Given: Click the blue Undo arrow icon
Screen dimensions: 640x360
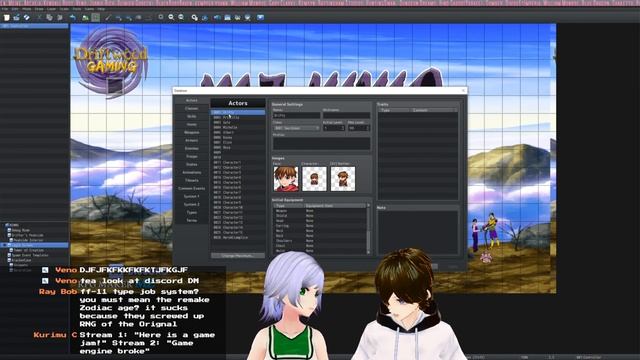Looking at the screenshot, I should click(x=73, y=18).
